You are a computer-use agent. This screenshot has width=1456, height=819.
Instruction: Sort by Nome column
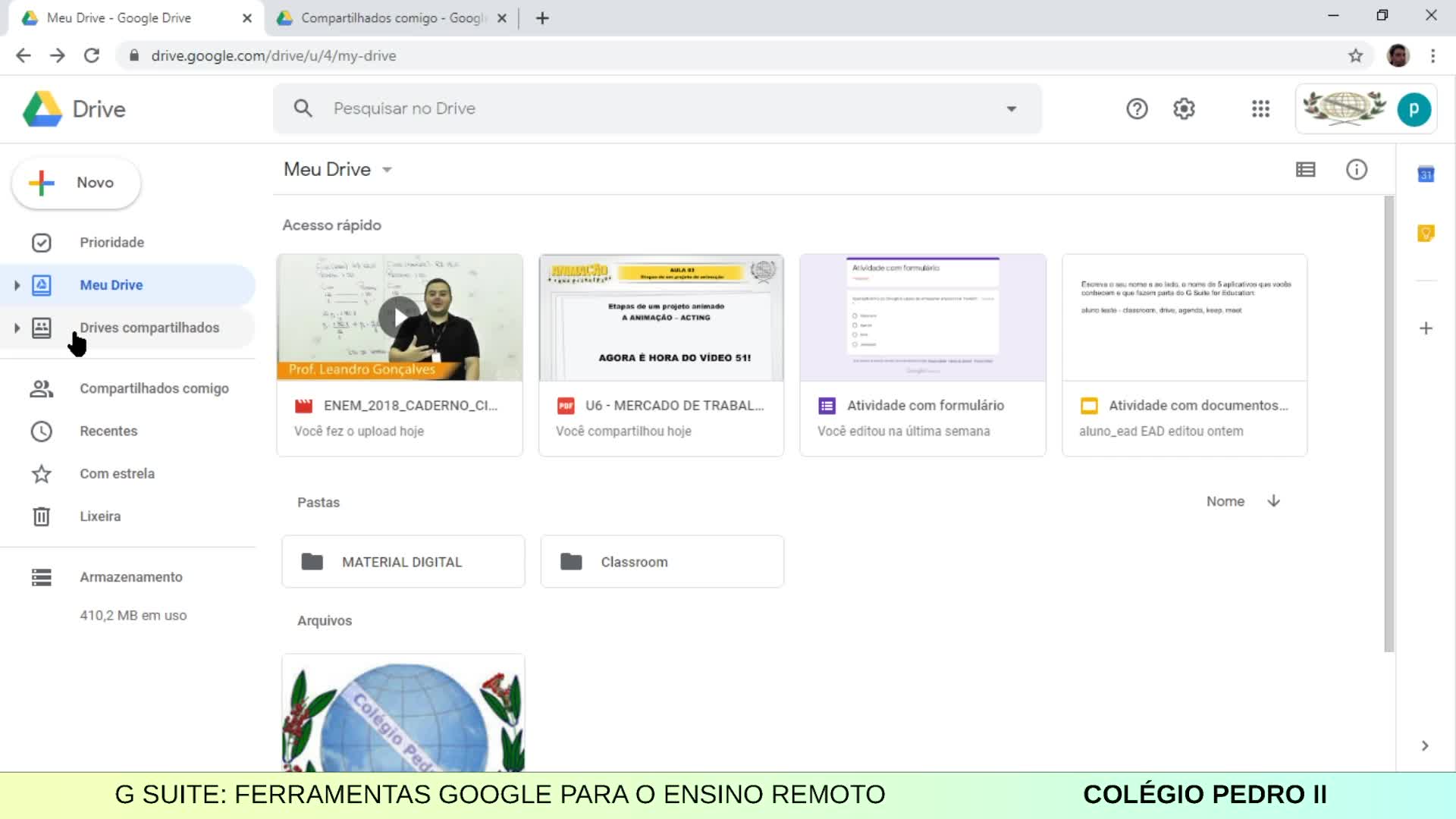coord(1225,501)
